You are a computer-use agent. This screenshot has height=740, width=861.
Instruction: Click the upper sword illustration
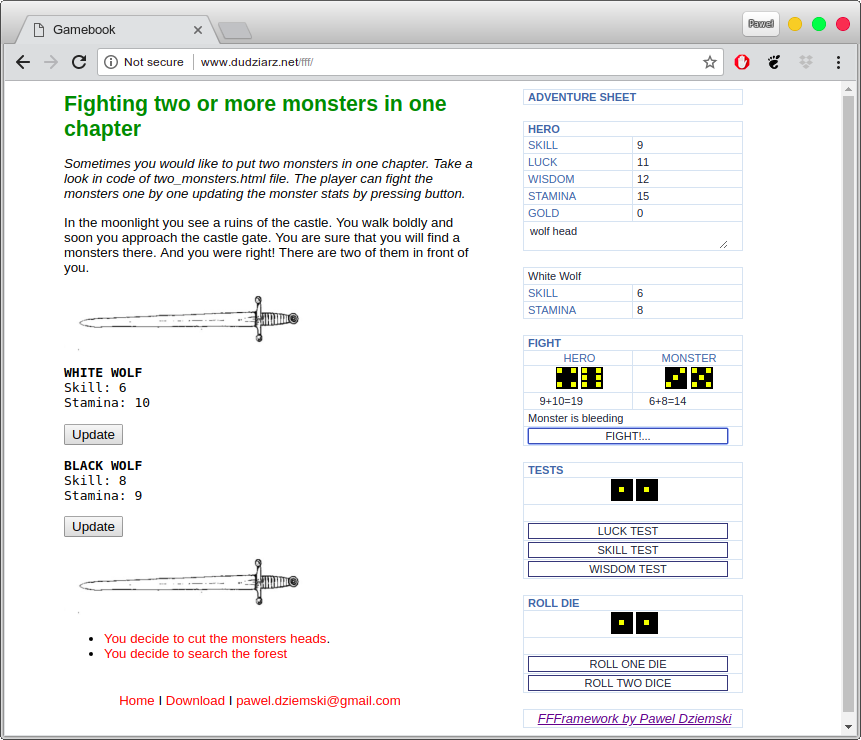coord(185,318)
